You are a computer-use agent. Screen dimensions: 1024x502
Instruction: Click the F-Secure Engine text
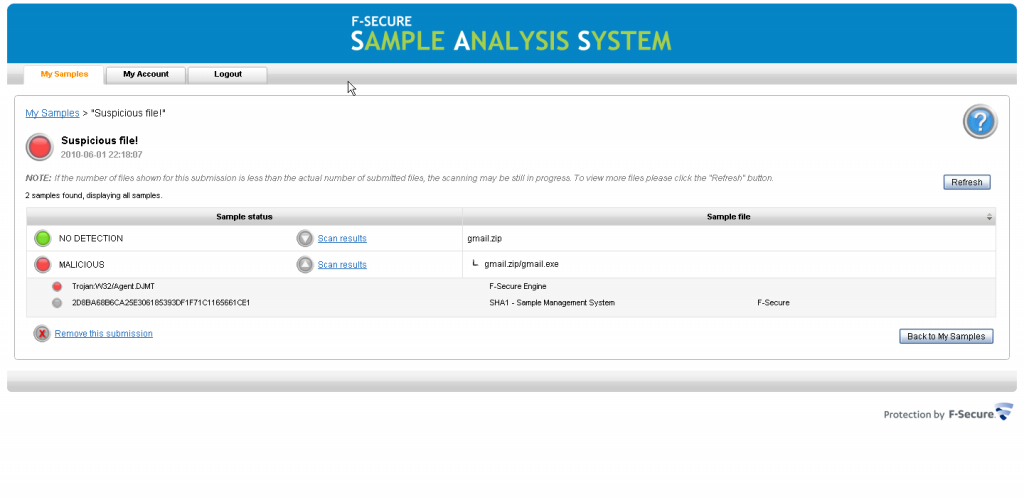click(x=518, y=286)
